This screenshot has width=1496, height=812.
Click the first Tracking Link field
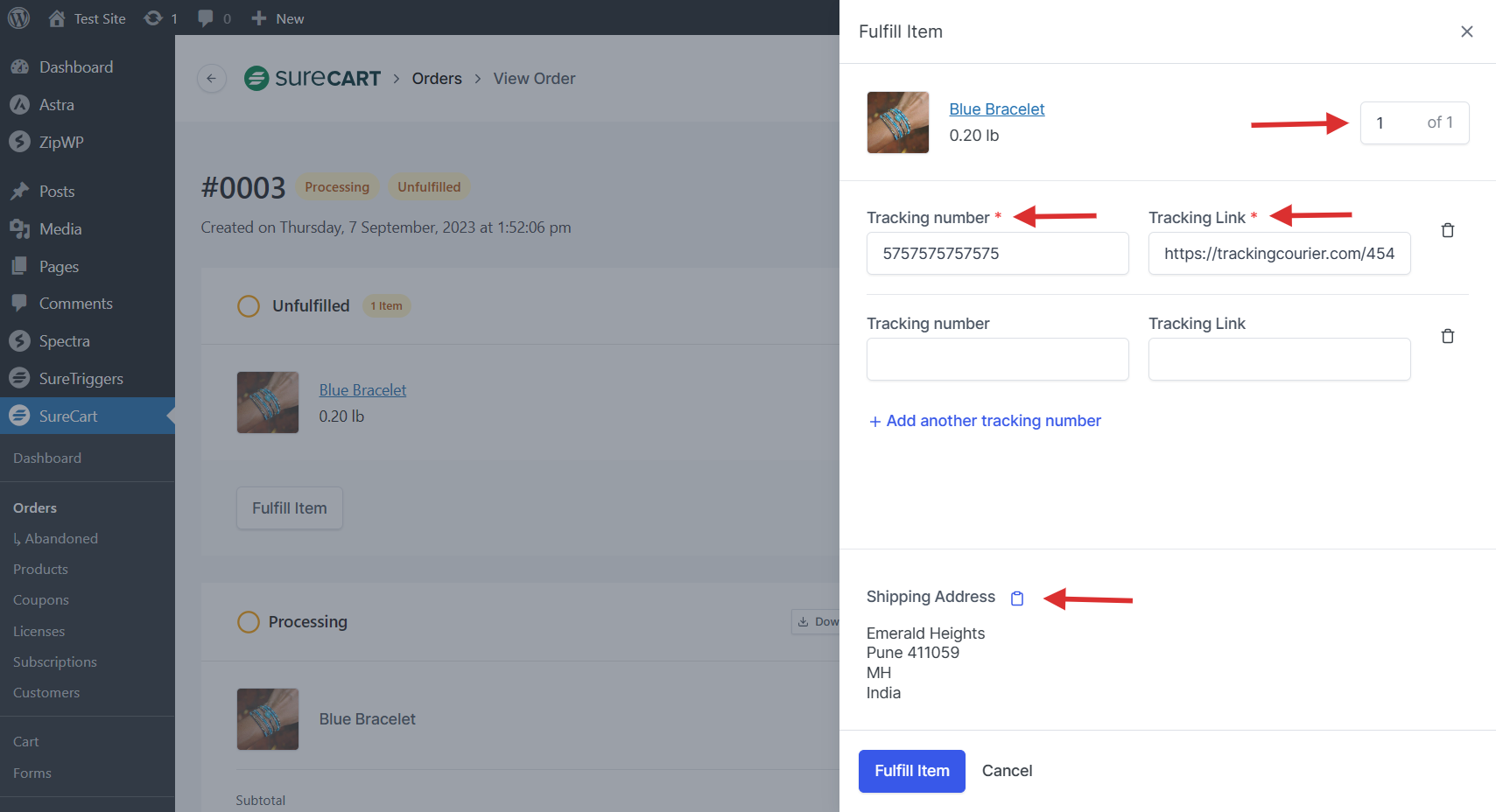pyautogui.click(x=1278, y=254)
